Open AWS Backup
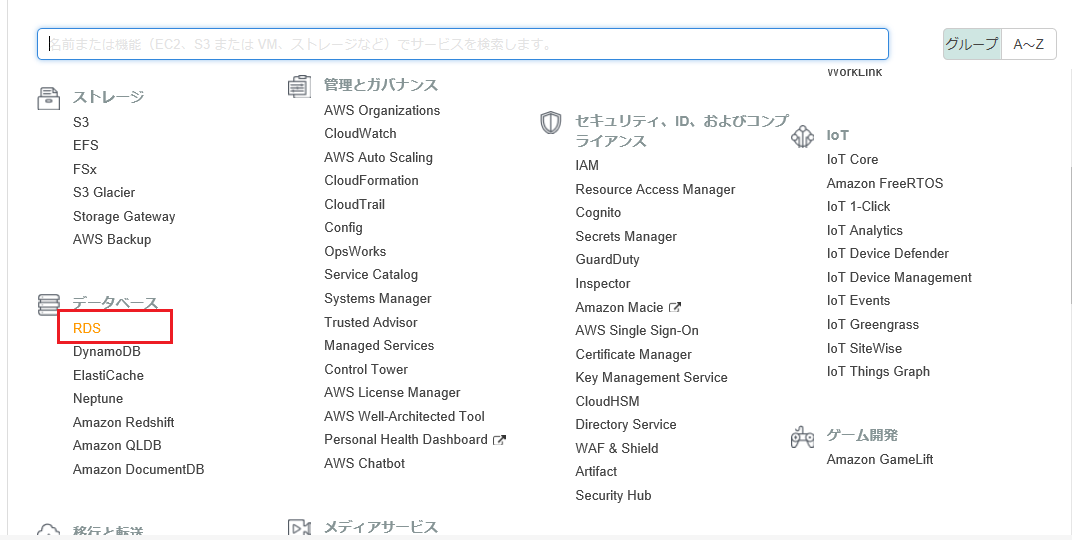Screen dimensions: 1072x540 [x=112, y=240]
